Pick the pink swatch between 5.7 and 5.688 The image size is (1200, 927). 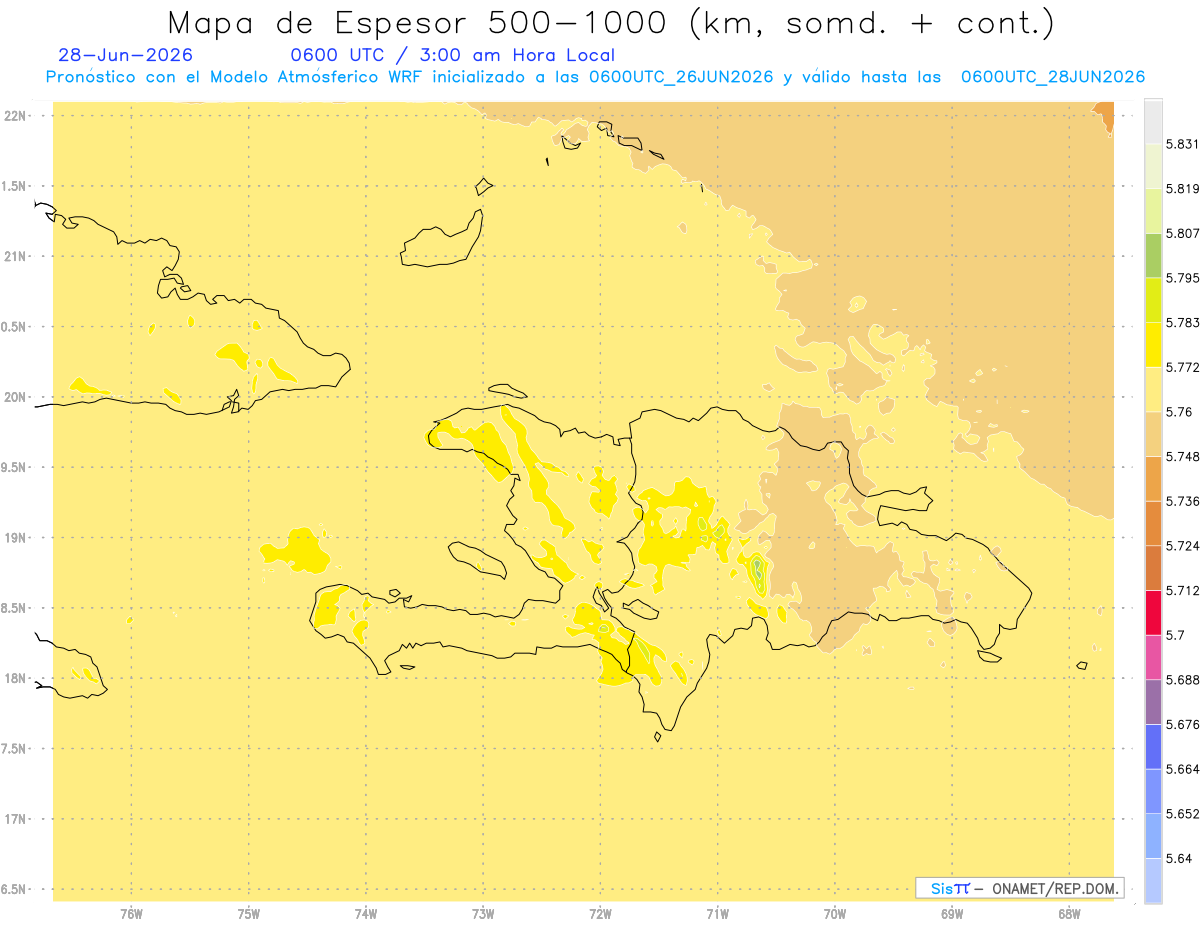pyautogui.click(x=1153, y=657)
